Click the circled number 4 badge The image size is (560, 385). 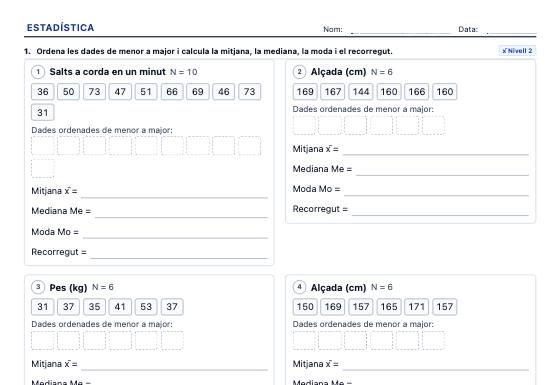point(299,287)
